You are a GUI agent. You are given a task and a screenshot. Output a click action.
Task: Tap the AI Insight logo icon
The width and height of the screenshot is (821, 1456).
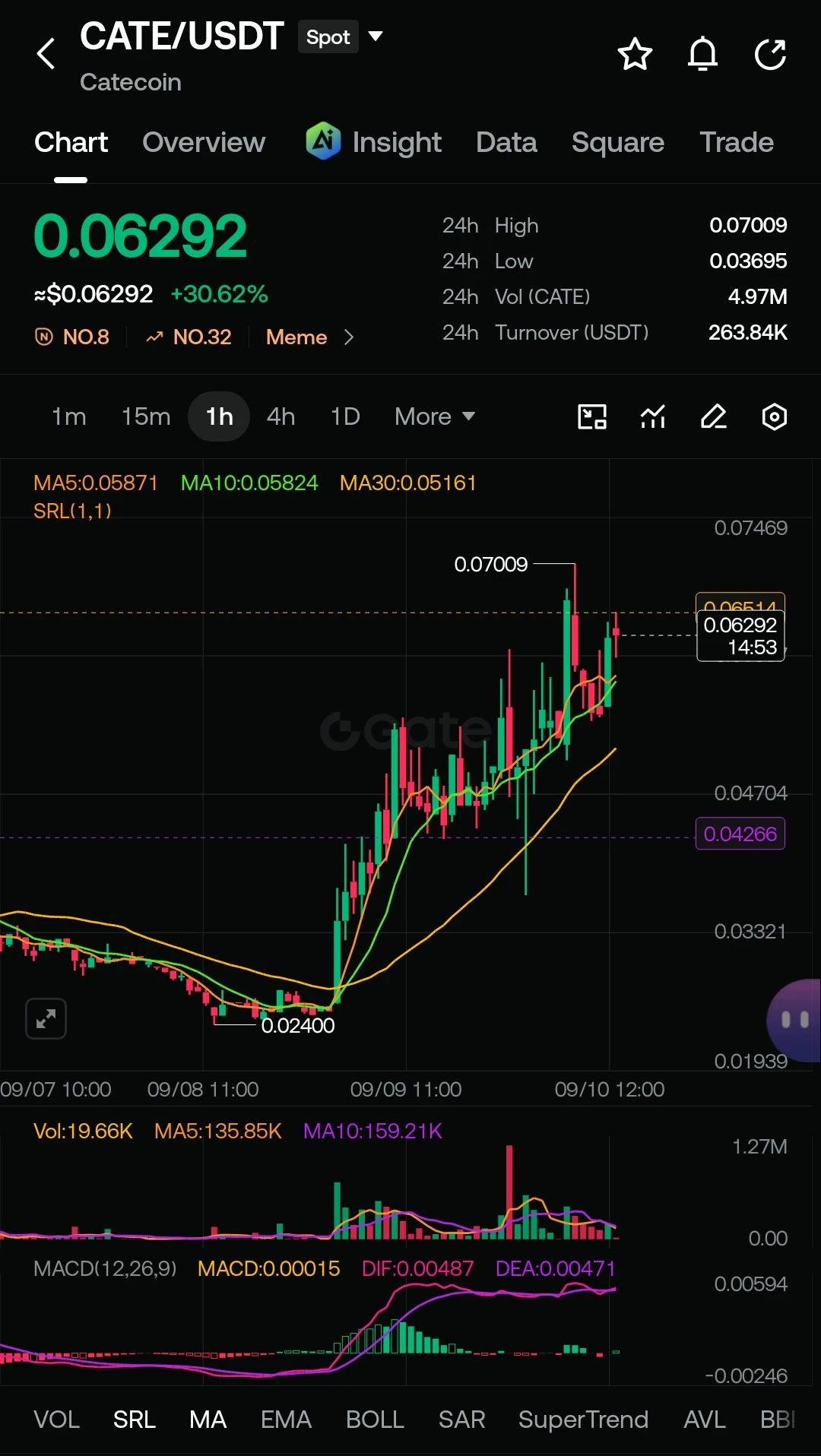[x=323, y=141]
